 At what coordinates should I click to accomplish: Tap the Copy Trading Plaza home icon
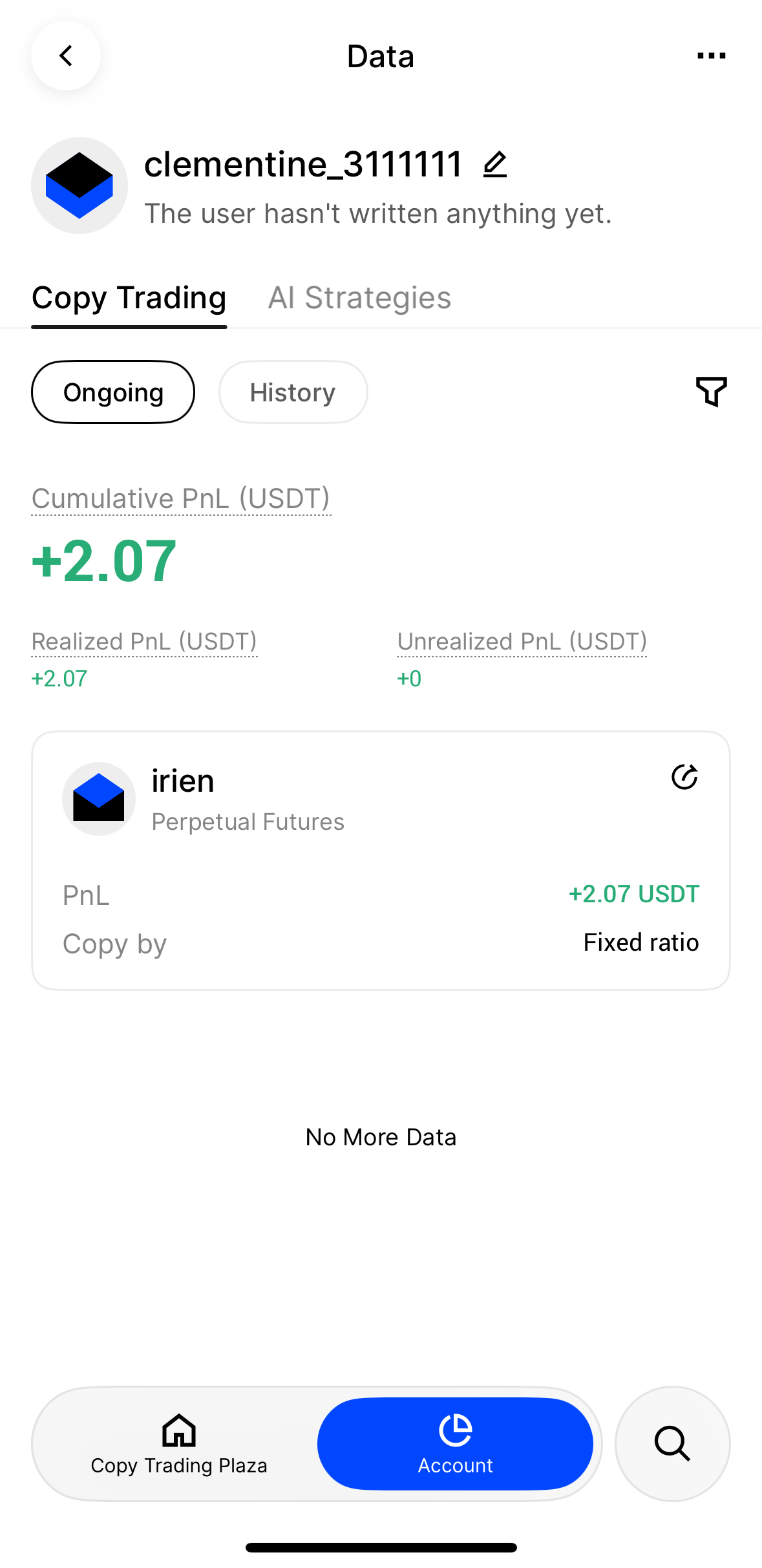179,1430
